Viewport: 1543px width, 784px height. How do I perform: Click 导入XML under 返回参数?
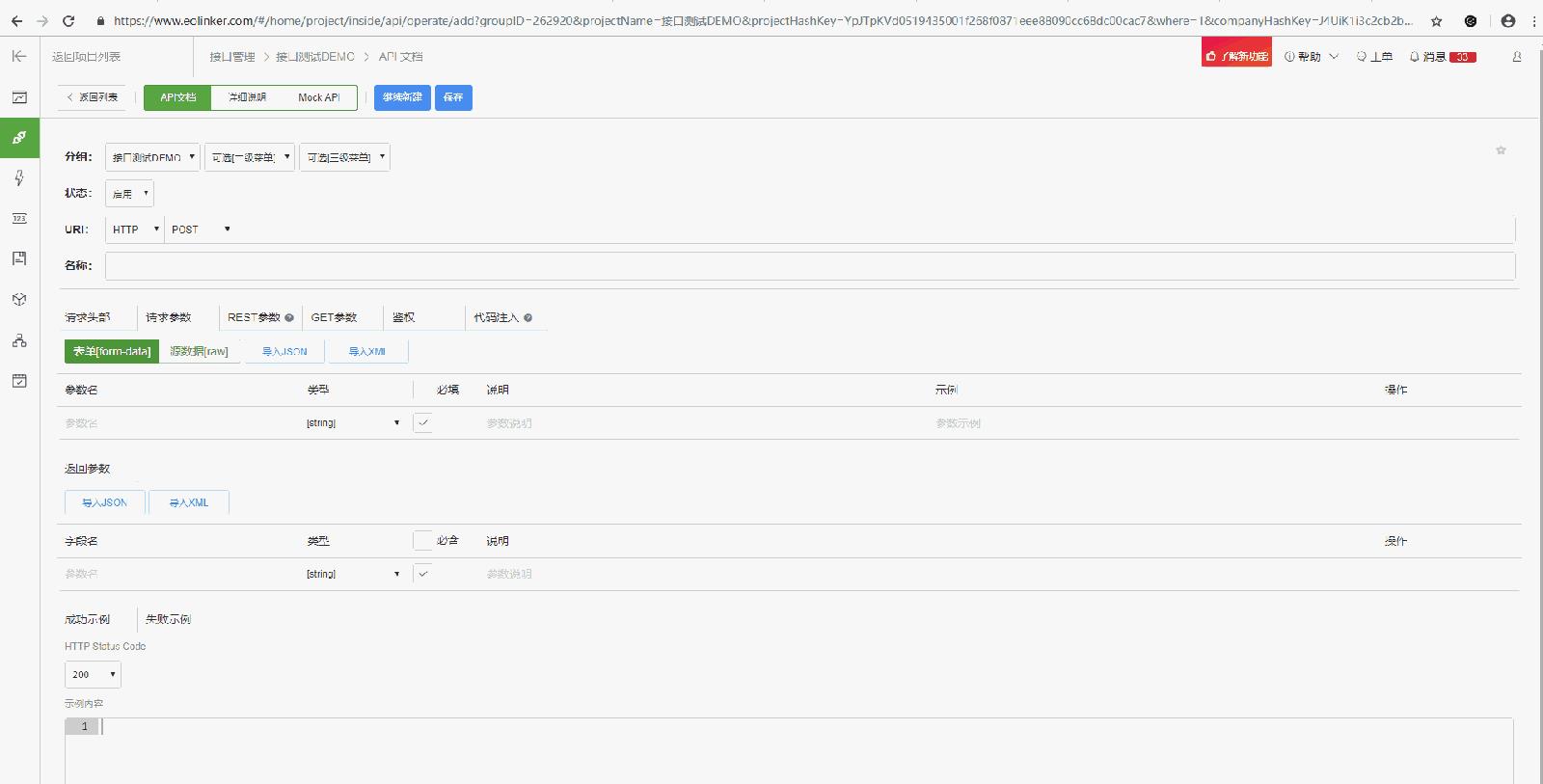coord(189,502)
